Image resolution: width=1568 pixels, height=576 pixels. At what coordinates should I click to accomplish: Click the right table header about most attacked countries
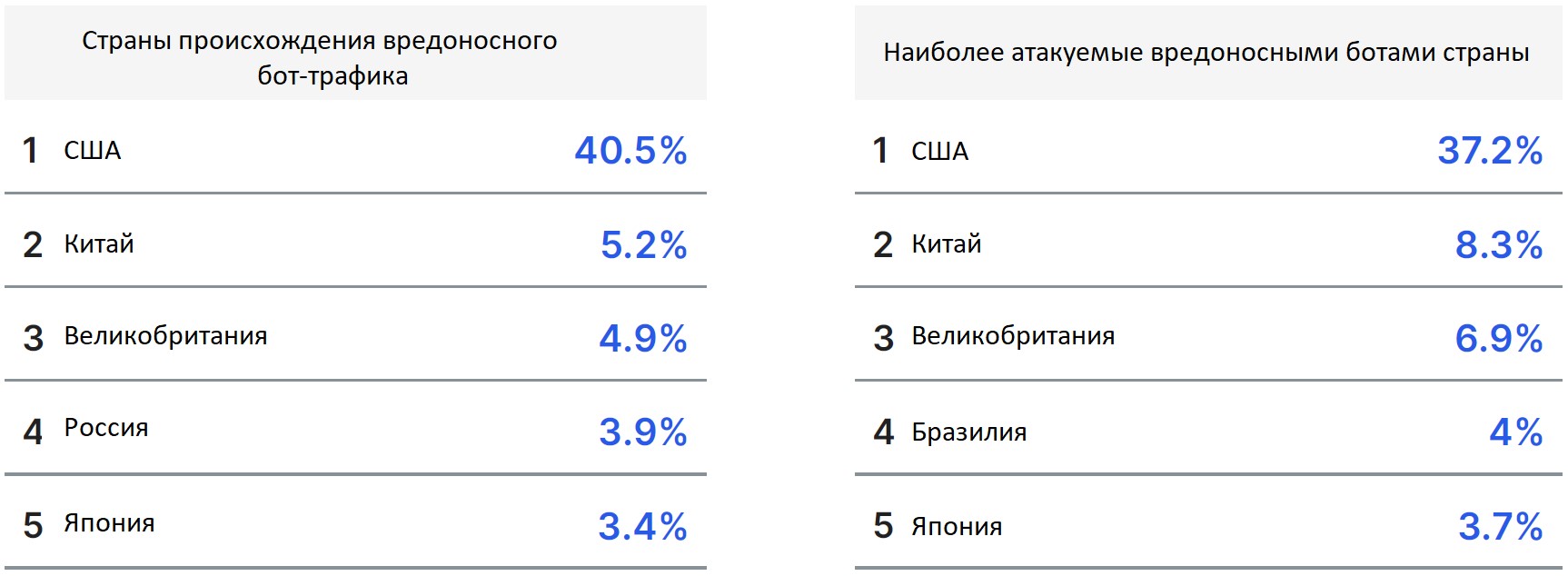pyautogui.click(x=1206, y=52)
